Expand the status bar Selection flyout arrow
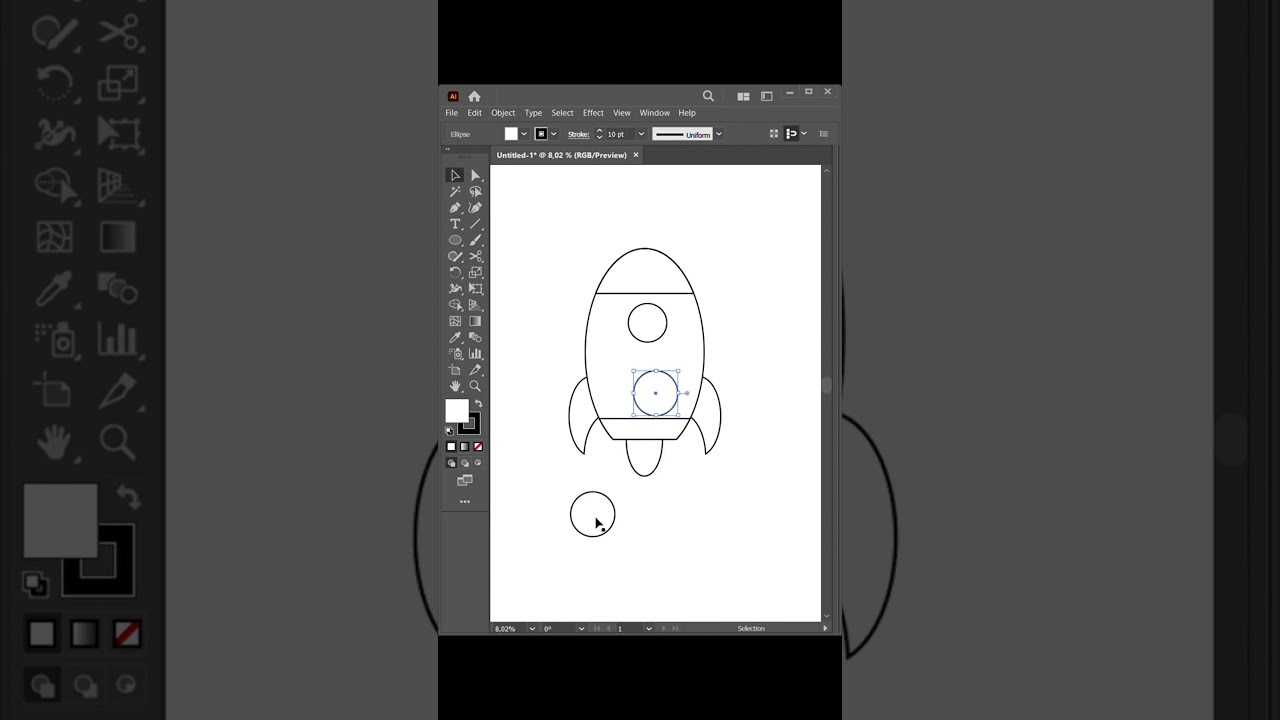This screenshot has height=720, width=1280. [825, 629]
